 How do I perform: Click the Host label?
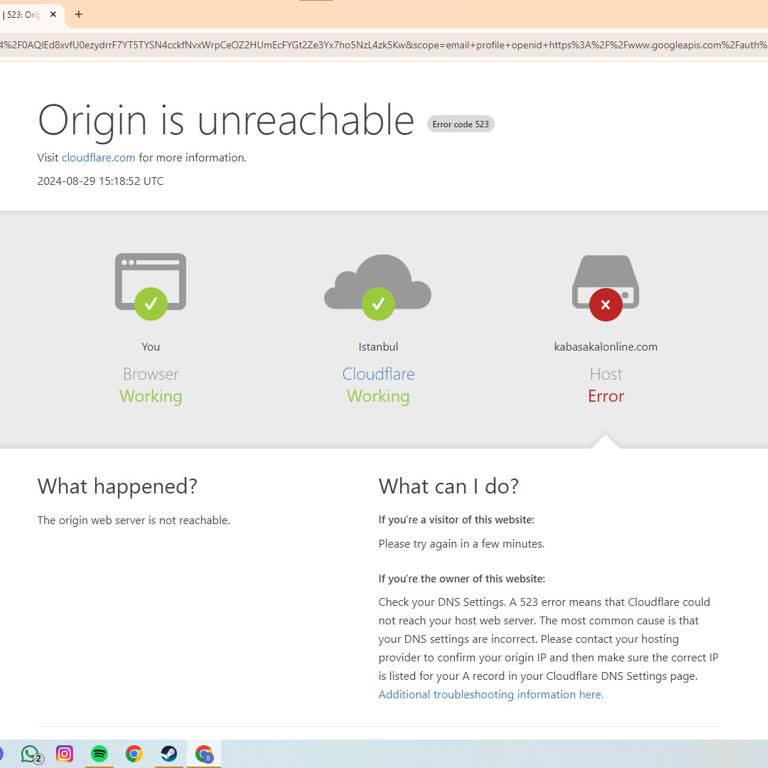(606, 374)
